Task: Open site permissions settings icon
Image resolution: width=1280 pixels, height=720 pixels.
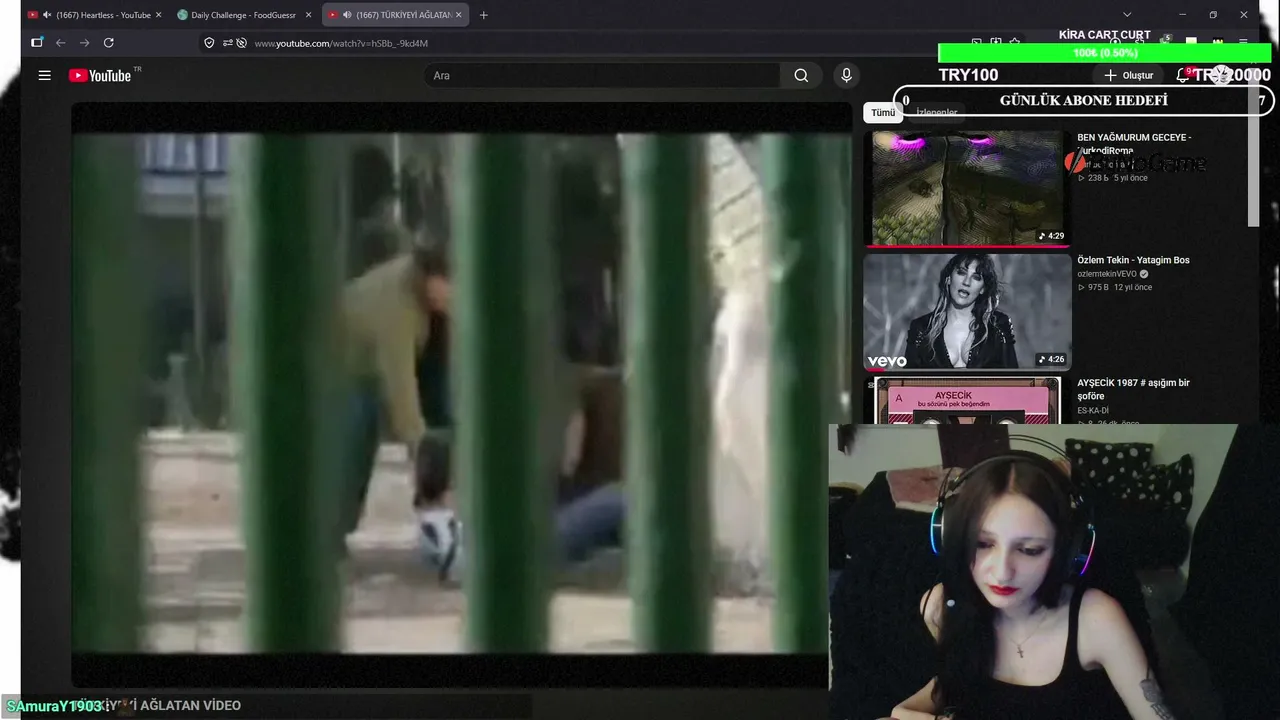Action: [227, 43]
